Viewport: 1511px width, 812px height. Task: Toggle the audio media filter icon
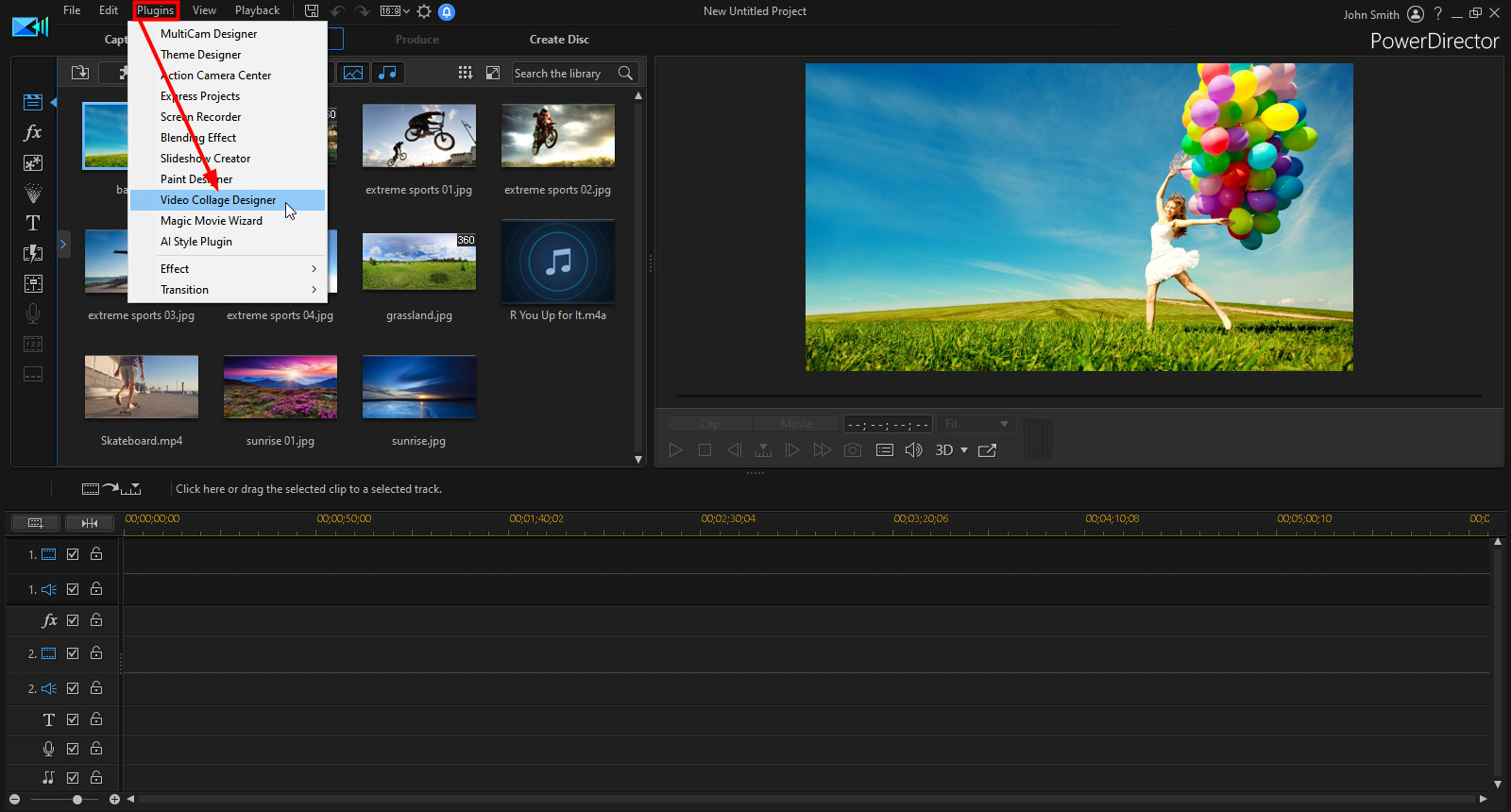pyautogui.click(x=387, y=73)
